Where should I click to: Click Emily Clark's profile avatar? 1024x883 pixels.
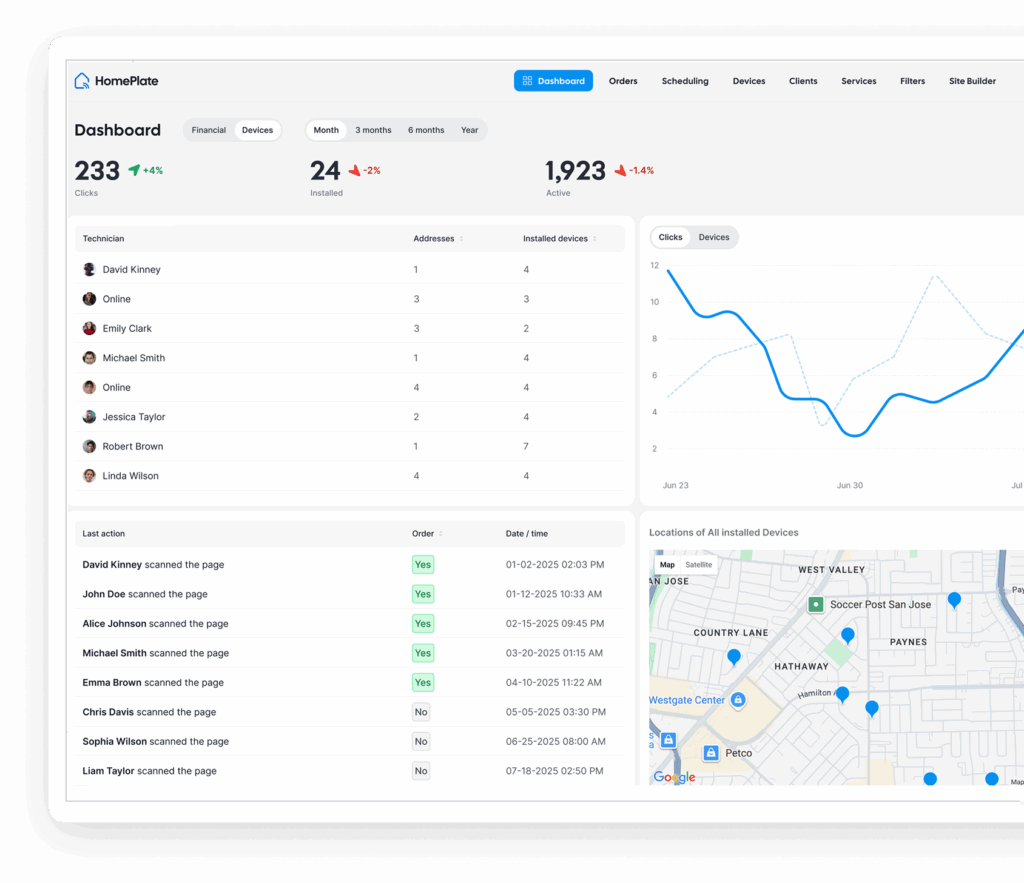point(89,329)
